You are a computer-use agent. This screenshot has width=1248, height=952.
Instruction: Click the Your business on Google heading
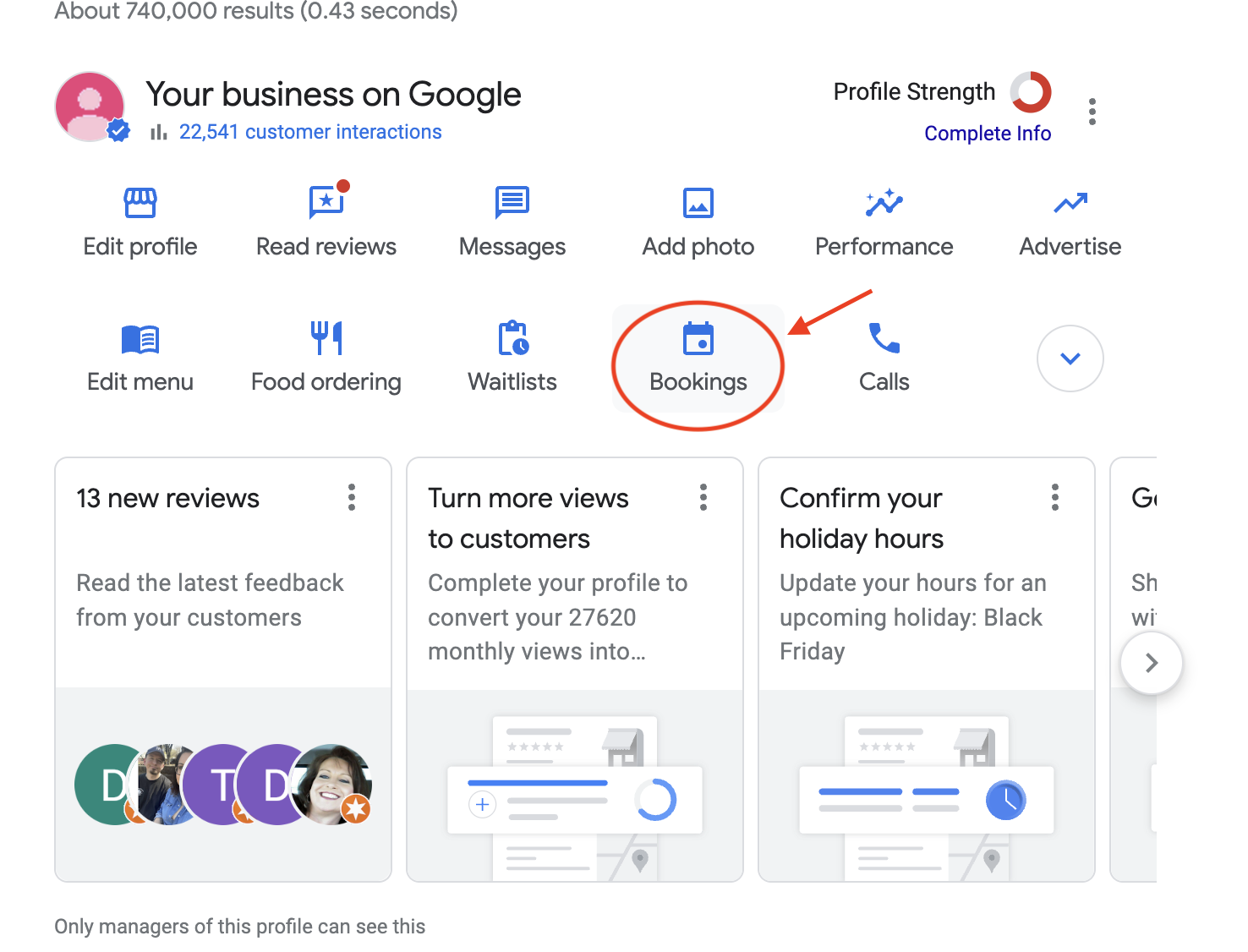pos(333,95)
